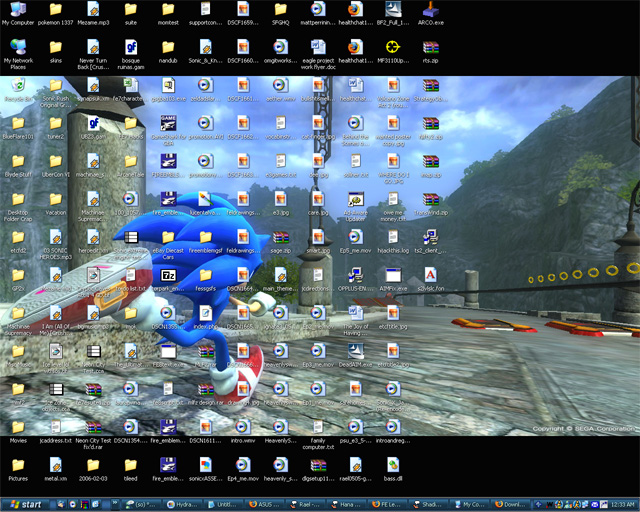Switch to the My Co... taskbar button
This screenshot has height=512, width=640.
click(x=471, y=504)
